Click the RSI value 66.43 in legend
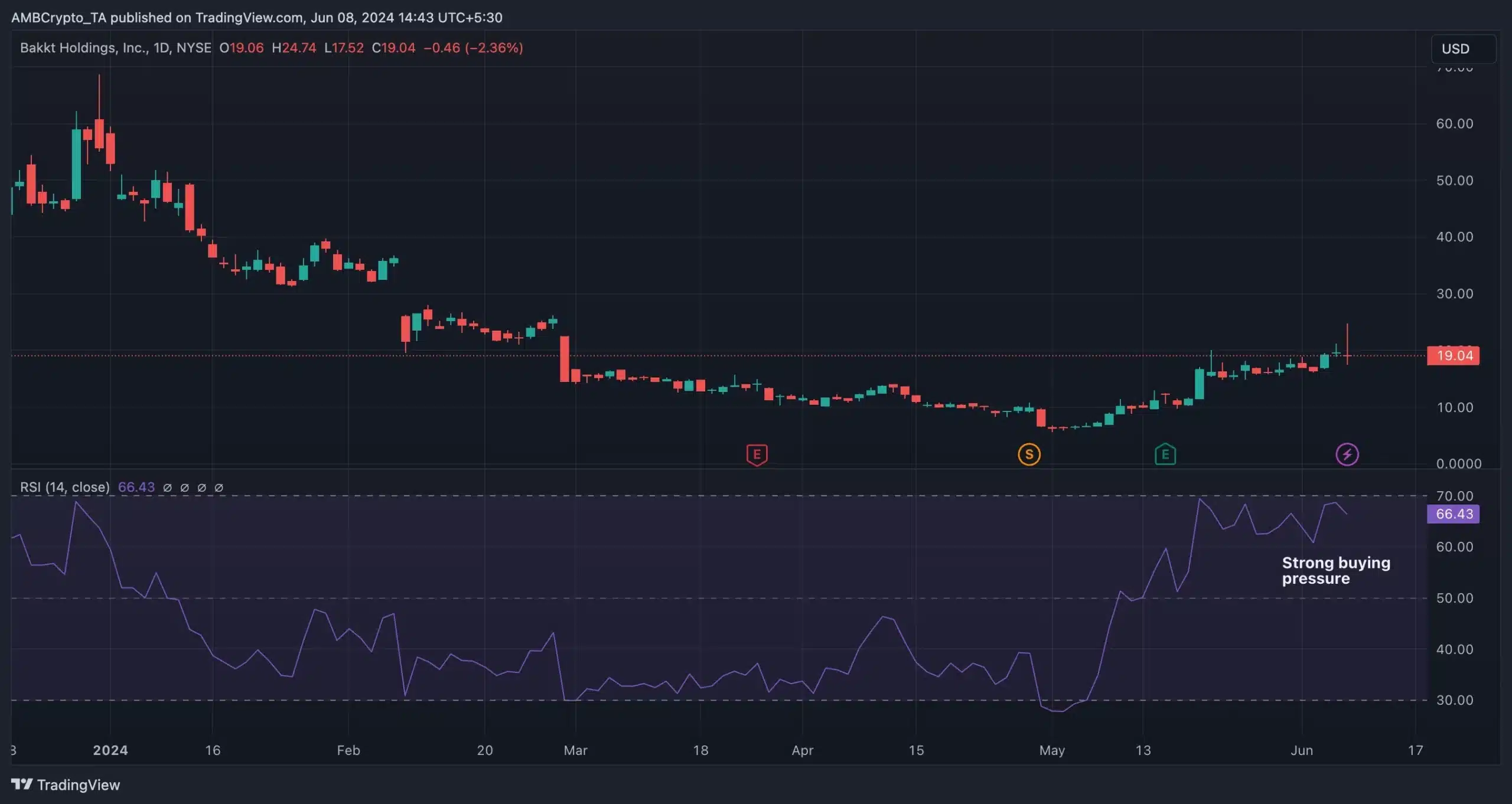This screenshot has width=1512, height=804. pyautogui.click(x=136, y=487)
